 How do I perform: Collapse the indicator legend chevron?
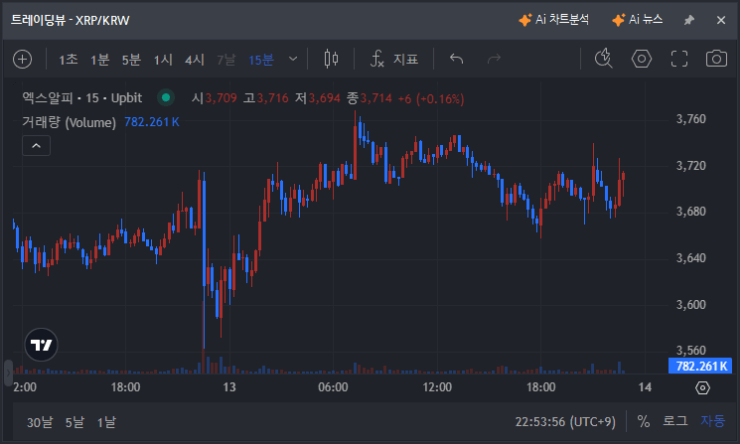(x=35, y=146)
